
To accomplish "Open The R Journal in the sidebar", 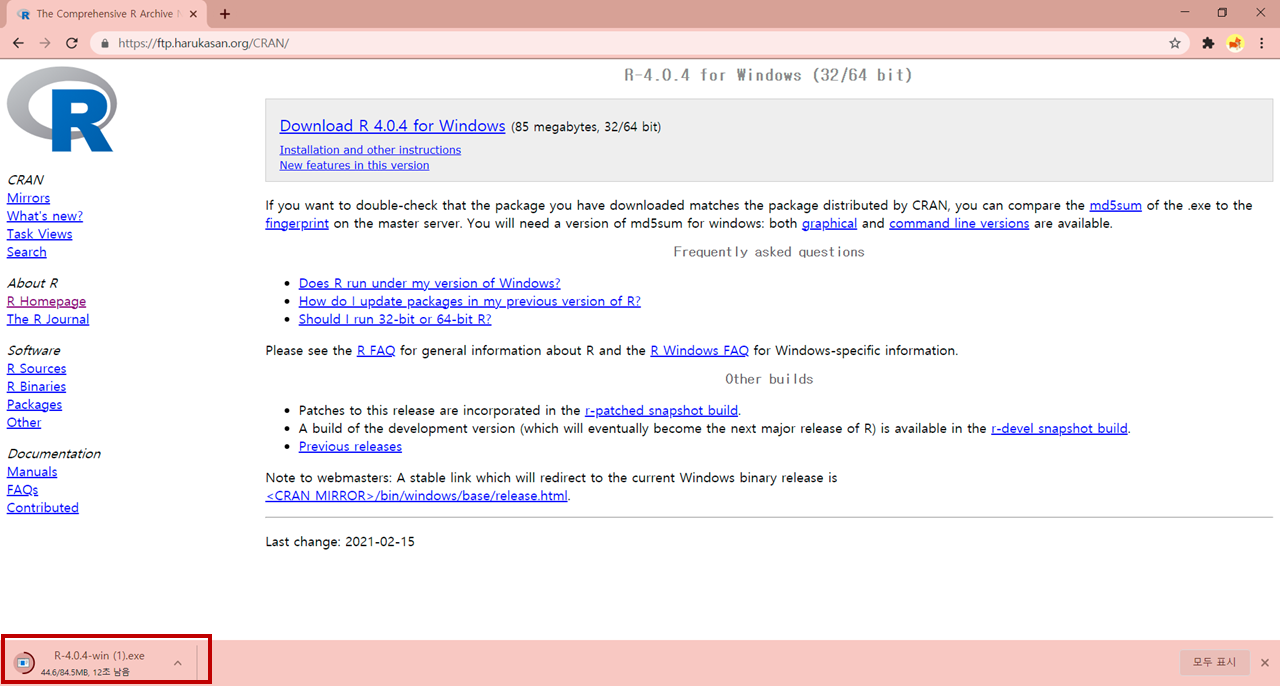I will (x=48, y=319).
